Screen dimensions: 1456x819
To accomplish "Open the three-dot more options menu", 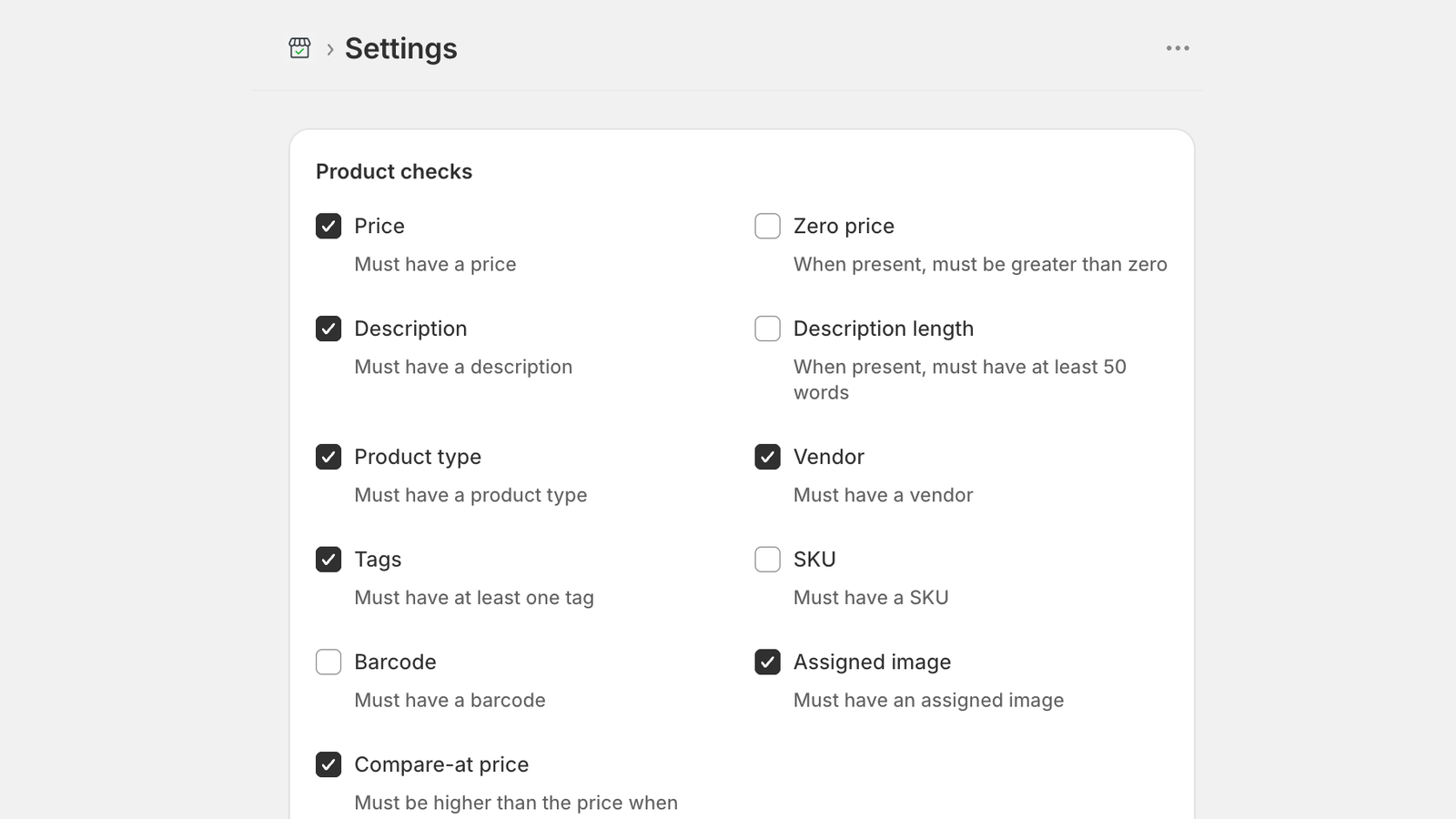I will pyautogui.click(x=1178, y=48).
